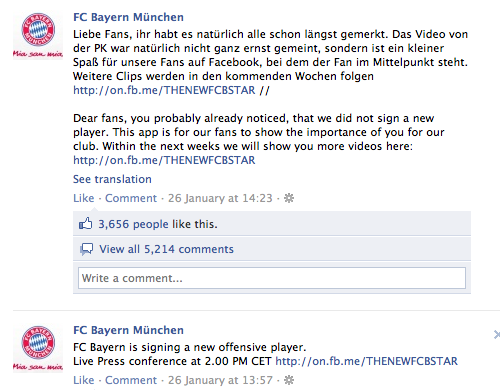This screenshot has width=500, height=390.
Task: Like the 26 January 14:23 post
Action: coord(84,198)
